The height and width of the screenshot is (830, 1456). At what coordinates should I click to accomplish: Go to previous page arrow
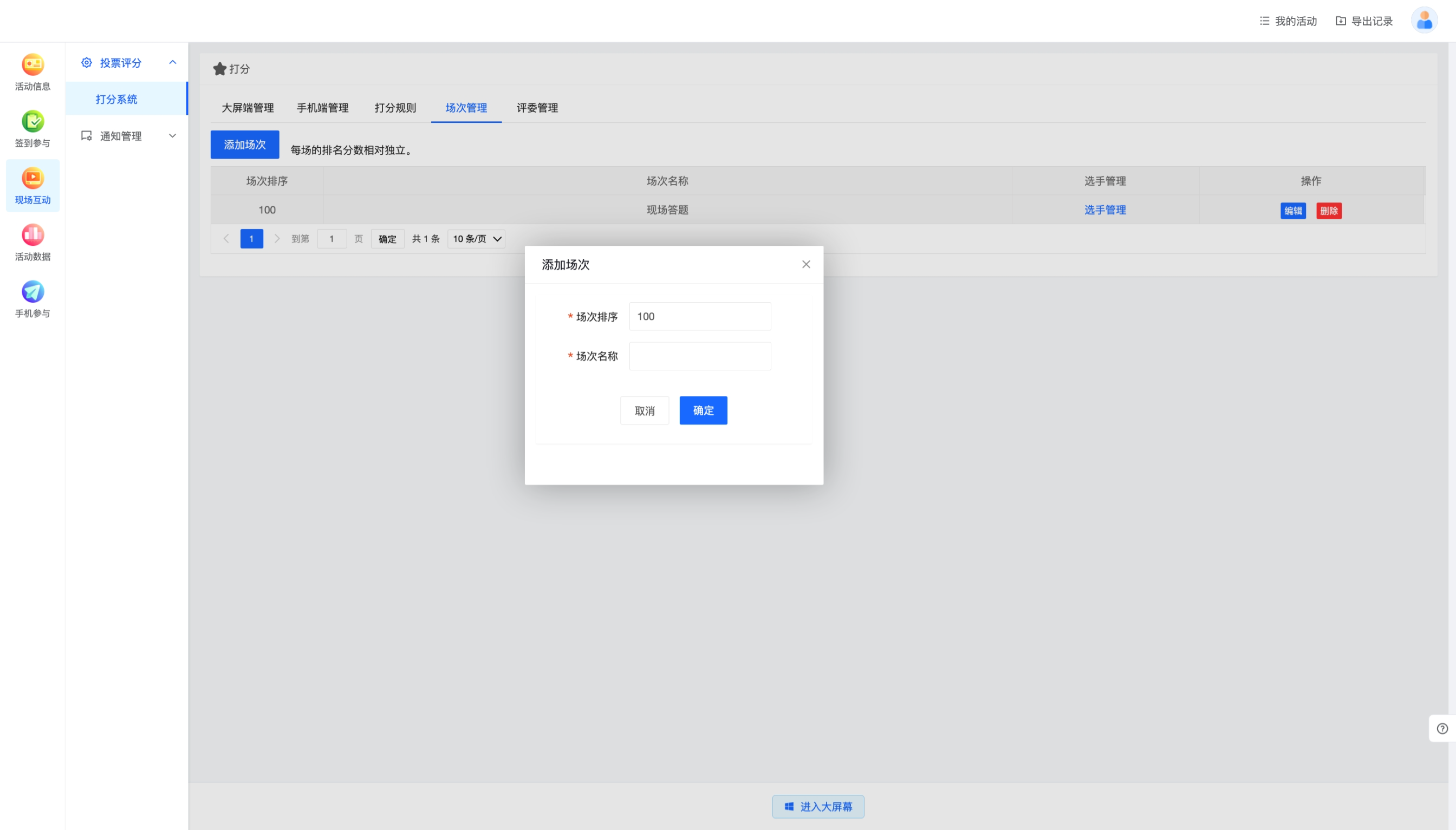click(x=226, y=238)
